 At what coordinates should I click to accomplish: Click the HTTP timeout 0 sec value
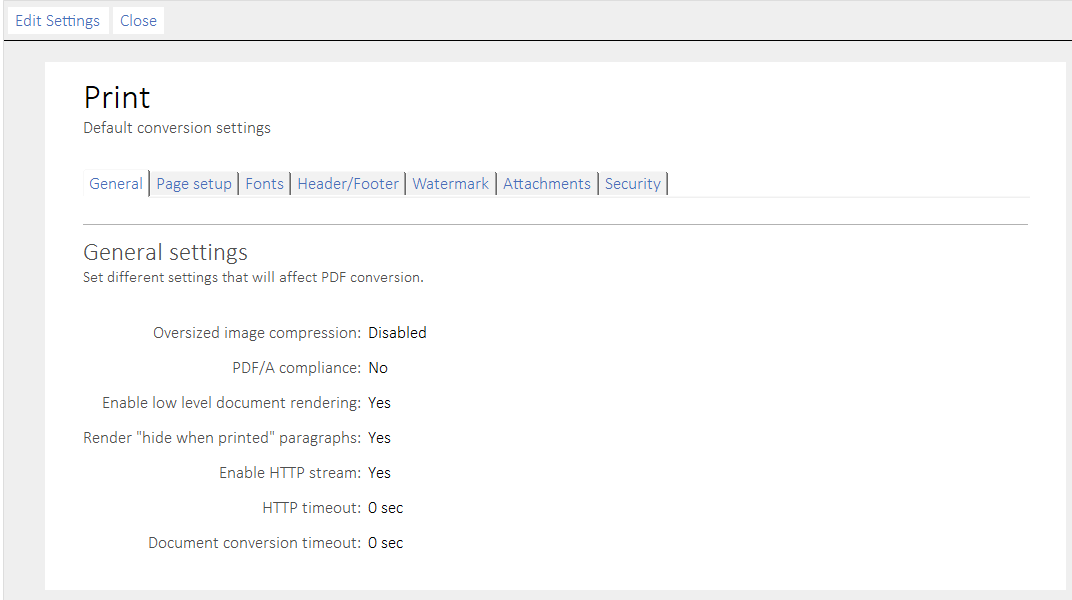[385, 508]
